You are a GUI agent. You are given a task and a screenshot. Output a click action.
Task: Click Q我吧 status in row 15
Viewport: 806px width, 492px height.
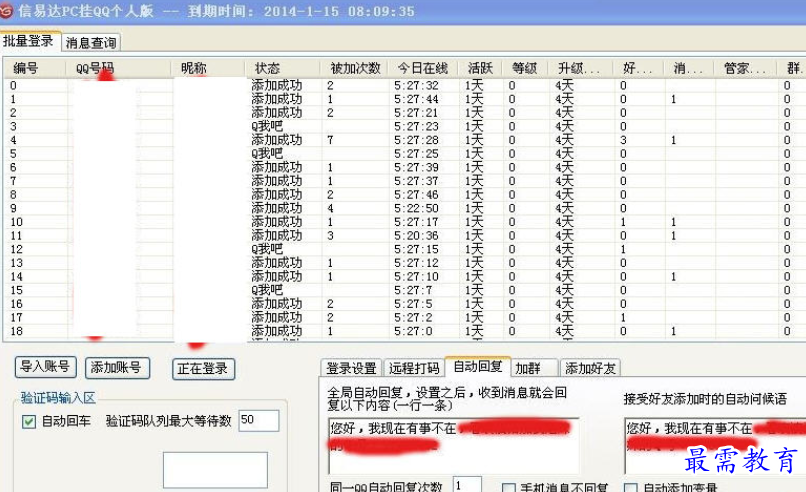pyautogui.click(x=267, y=290)
